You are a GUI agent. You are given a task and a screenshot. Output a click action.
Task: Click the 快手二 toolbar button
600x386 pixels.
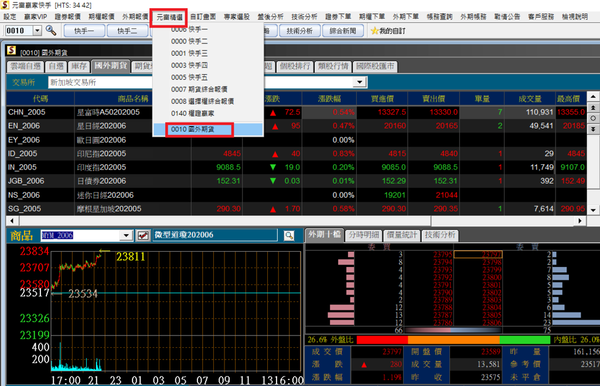click(127, 31)
